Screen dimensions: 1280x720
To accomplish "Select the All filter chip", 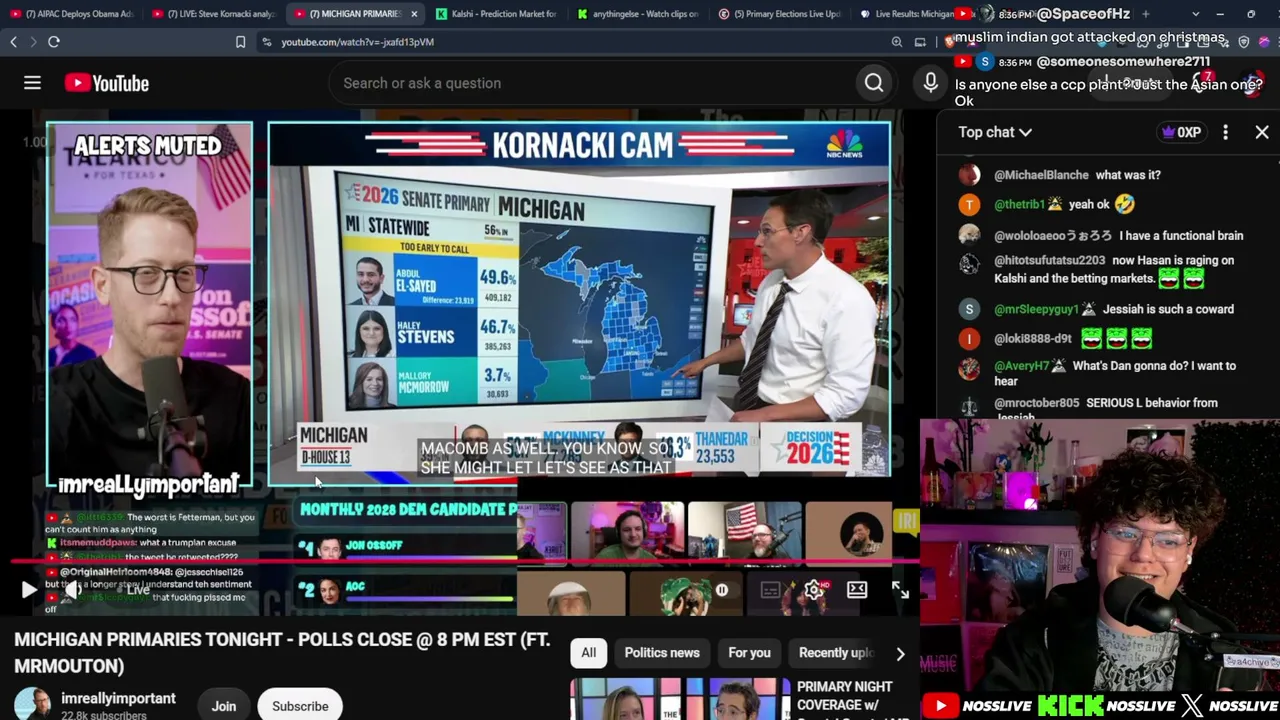I will point(589,653).
